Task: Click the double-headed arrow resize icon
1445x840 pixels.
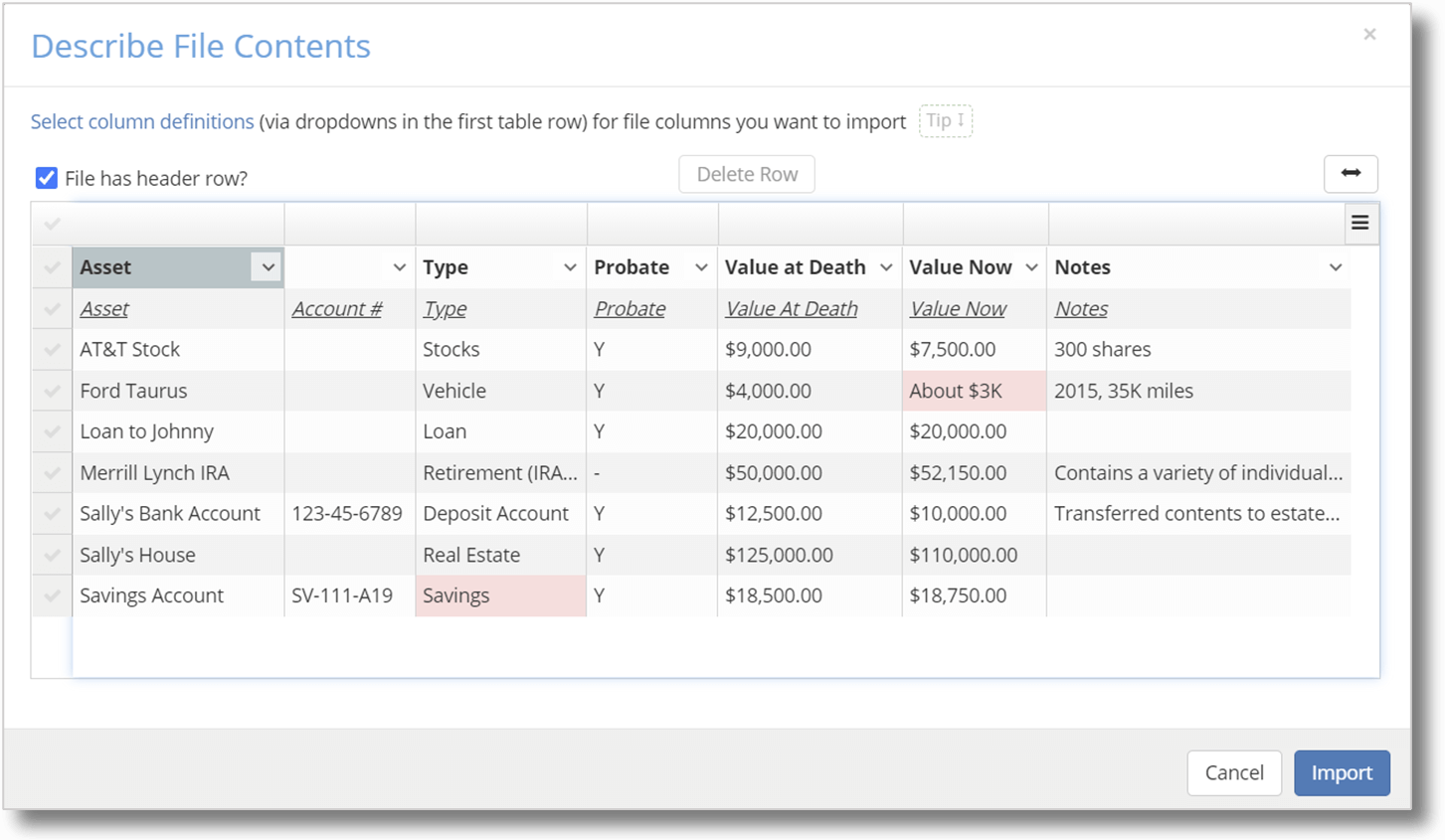Action: (1351, 174)
